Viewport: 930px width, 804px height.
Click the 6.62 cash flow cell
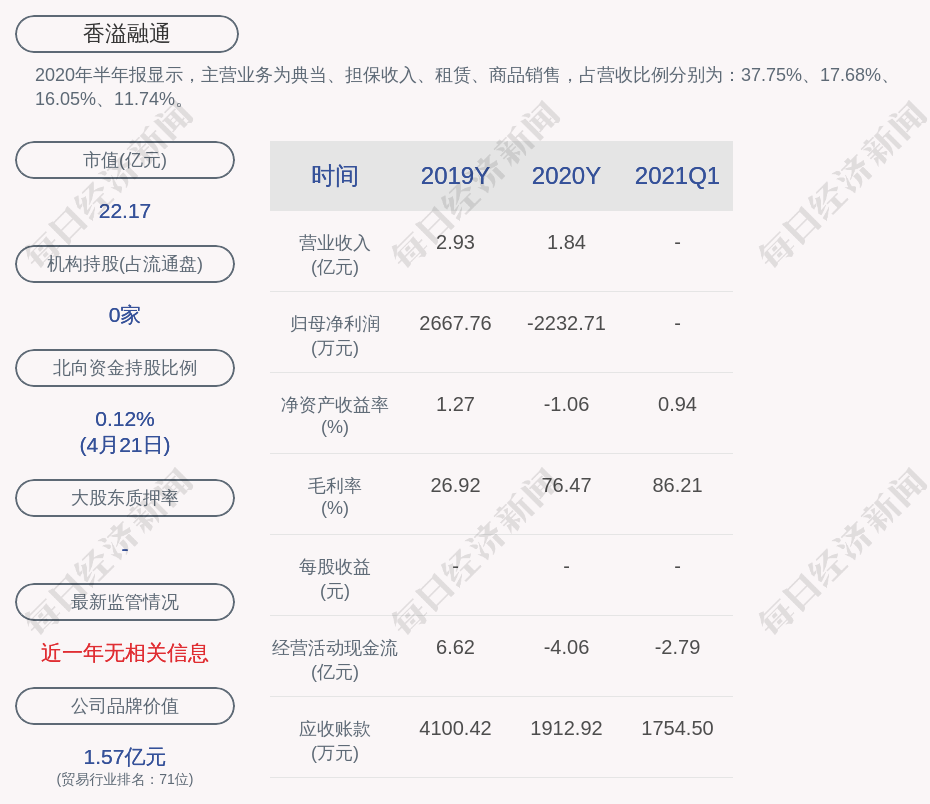point(455,647)
